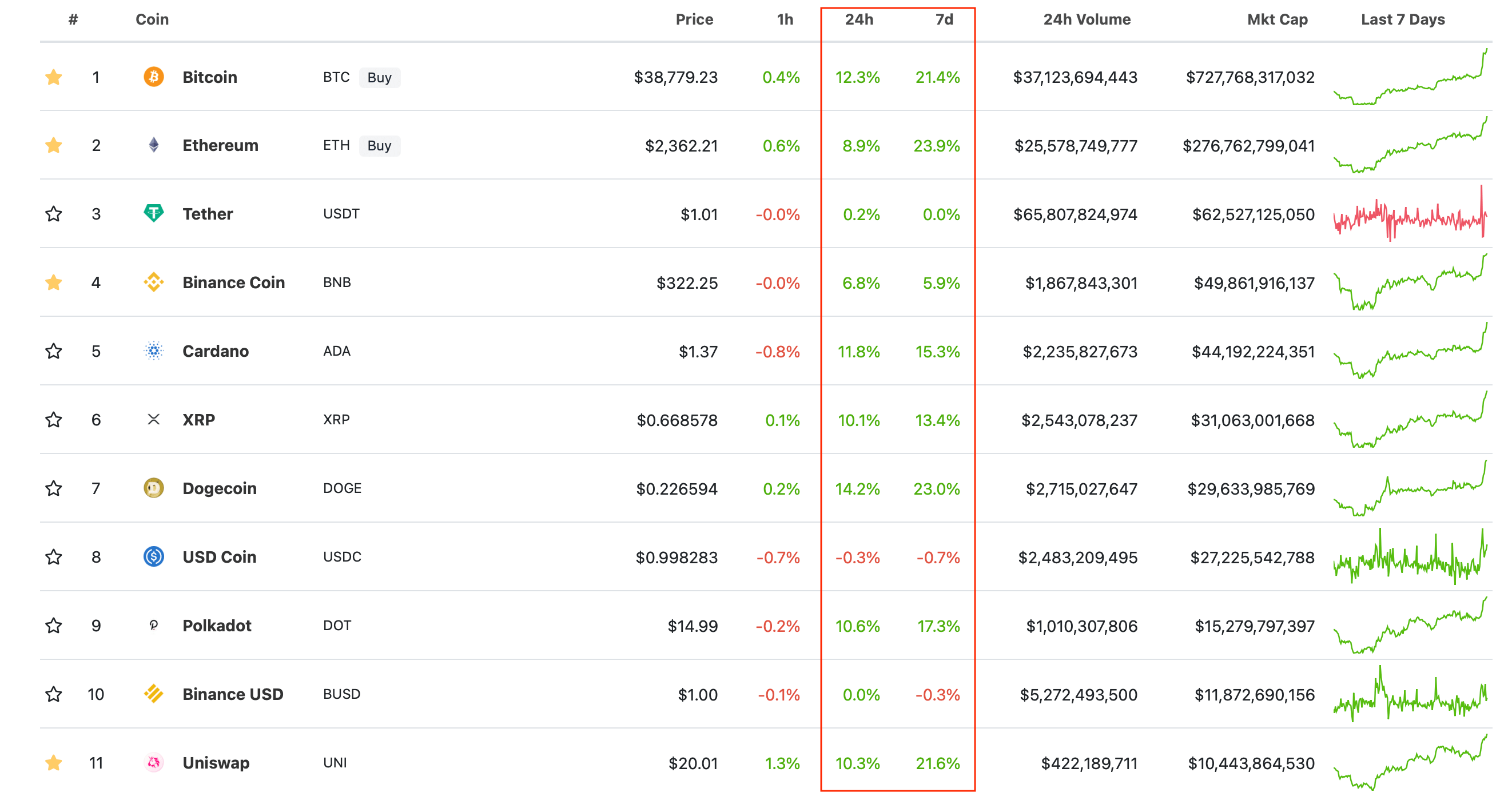Click the Cardano dotted logo icon
The image size is (1512, 796).
point(154,351)
